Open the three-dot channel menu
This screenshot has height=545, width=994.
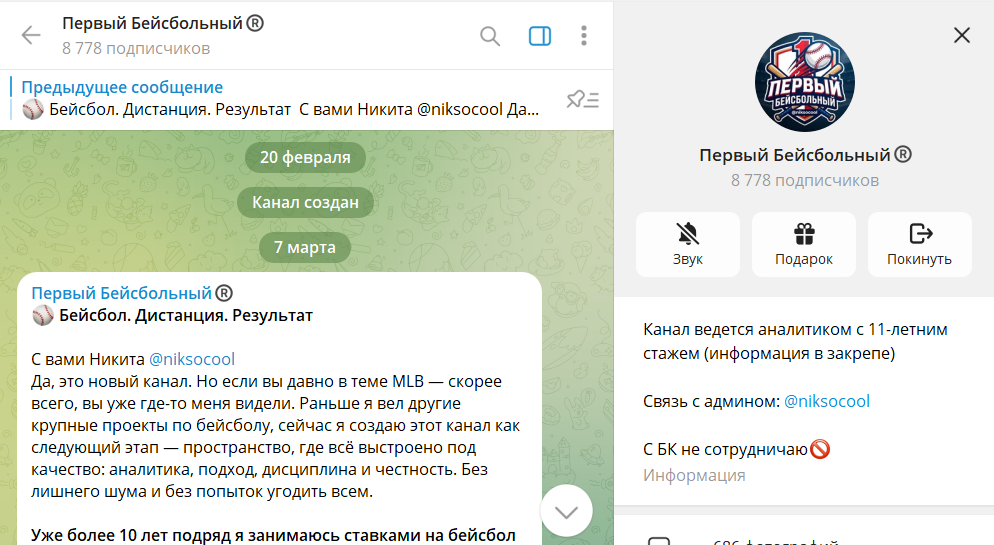584,35
